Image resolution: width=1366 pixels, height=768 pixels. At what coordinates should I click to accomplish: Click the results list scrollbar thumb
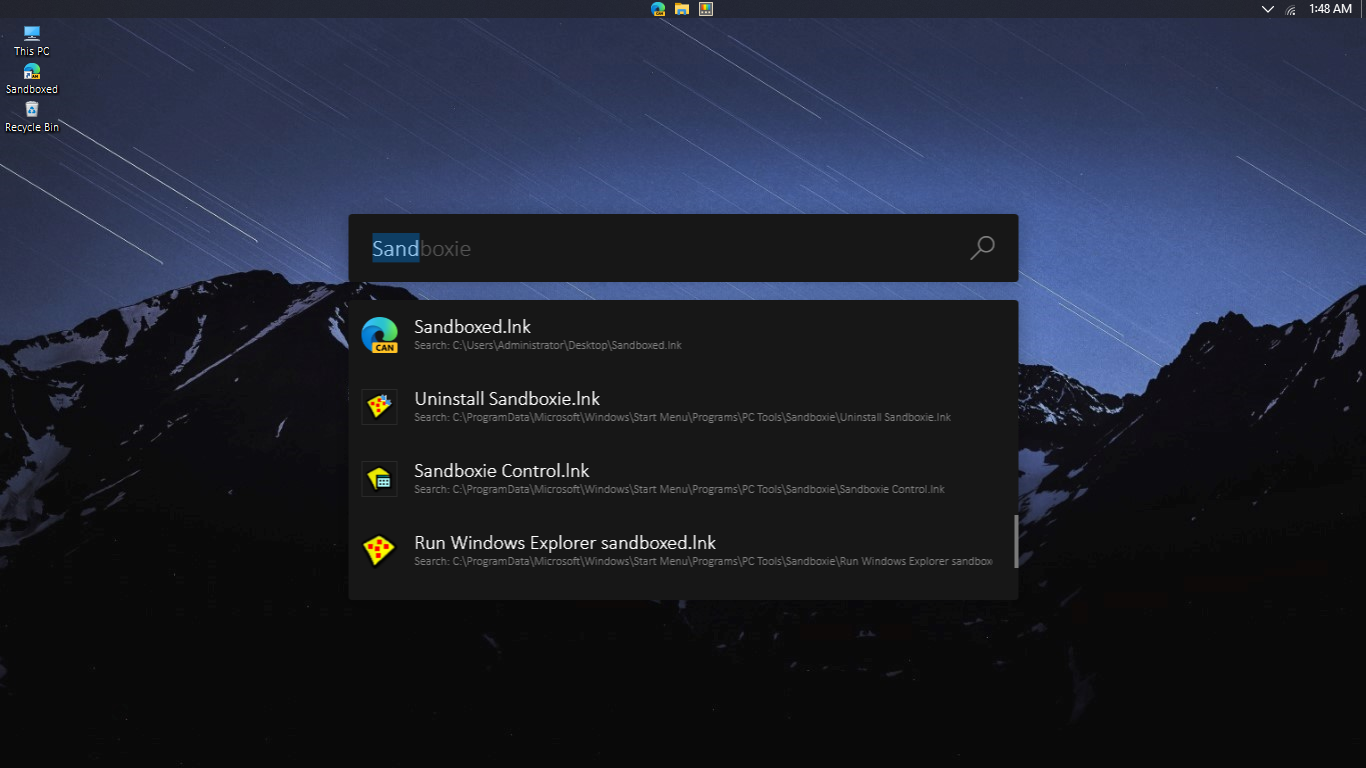click(1016, 541)
